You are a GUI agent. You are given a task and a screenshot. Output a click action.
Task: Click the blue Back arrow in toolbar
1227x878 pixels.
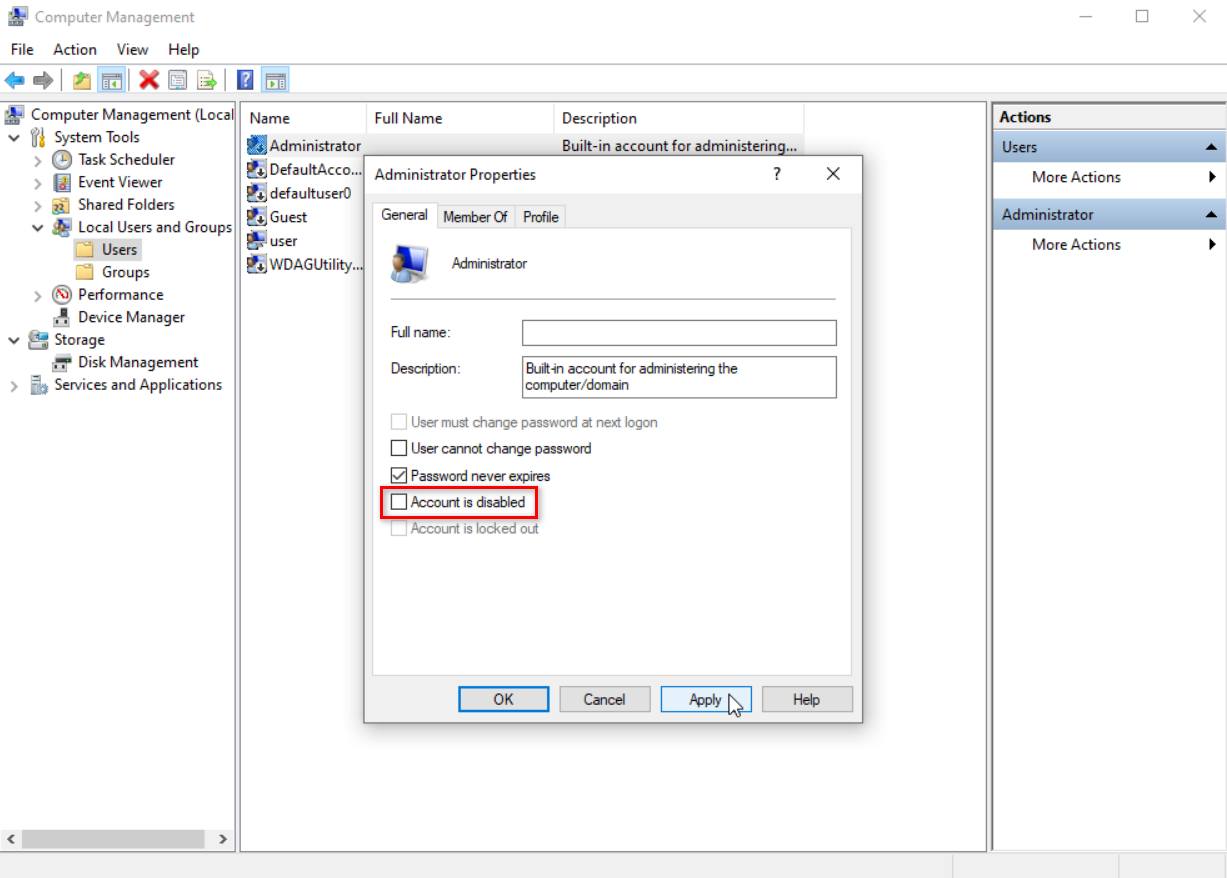pos(14,80)
